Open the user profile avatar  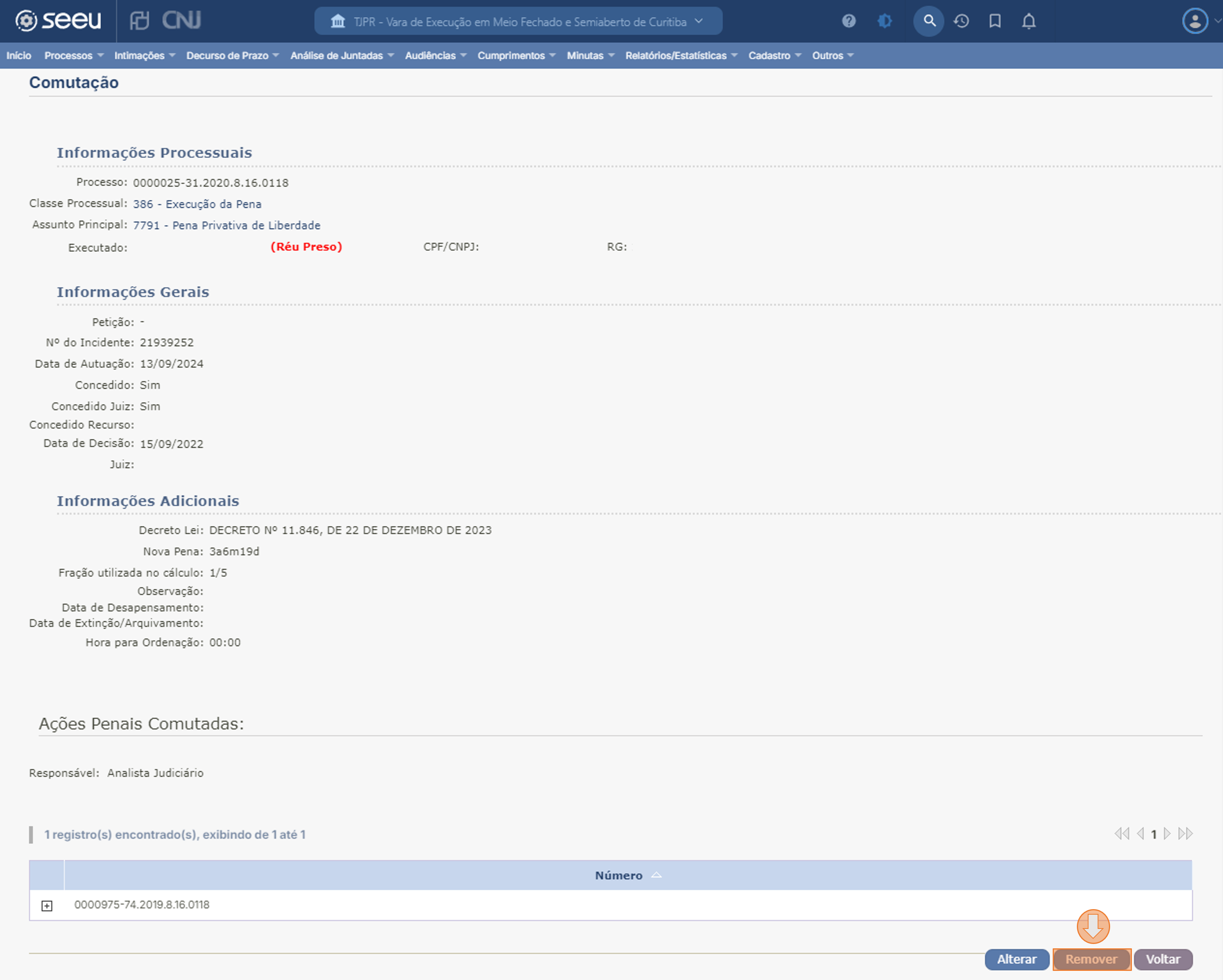1194,21
